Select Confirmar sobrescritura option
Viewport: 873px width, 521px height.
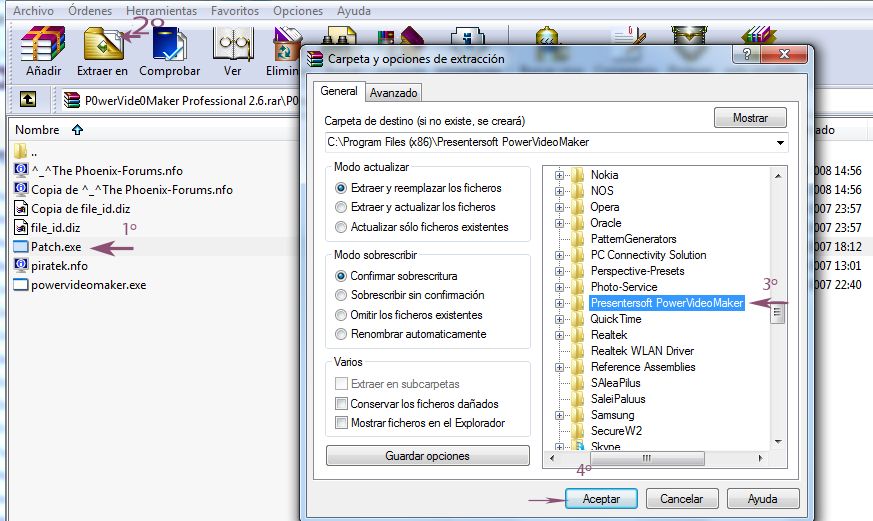coord(341,276)
